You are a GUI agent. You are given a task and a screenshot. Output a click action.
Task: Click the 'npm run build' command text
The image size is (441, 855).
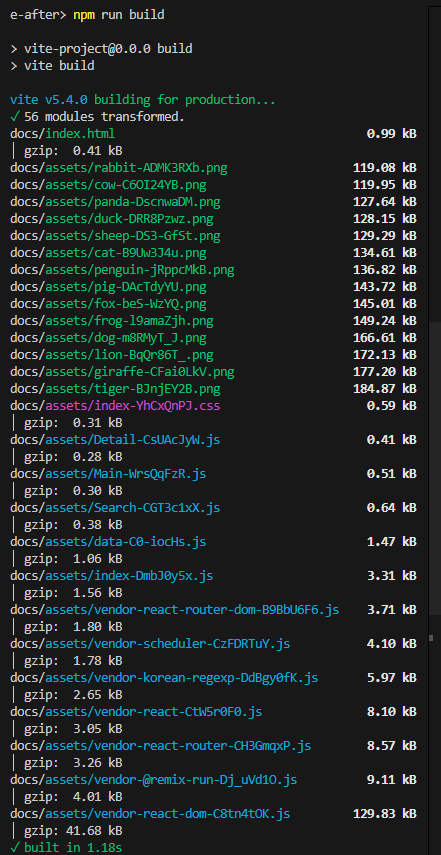[118, 15]
